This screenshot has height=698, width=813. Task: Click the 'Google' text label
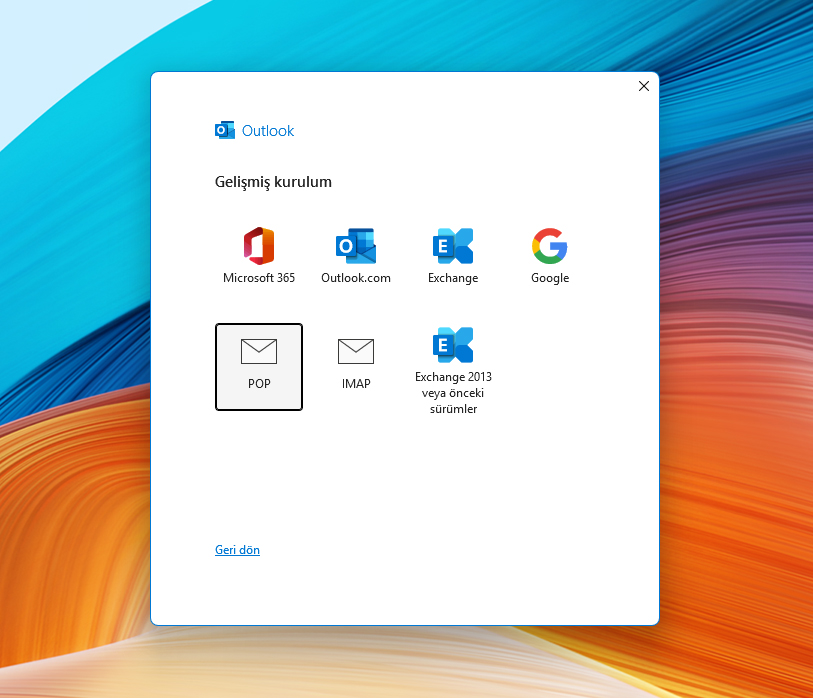point(550,278)
